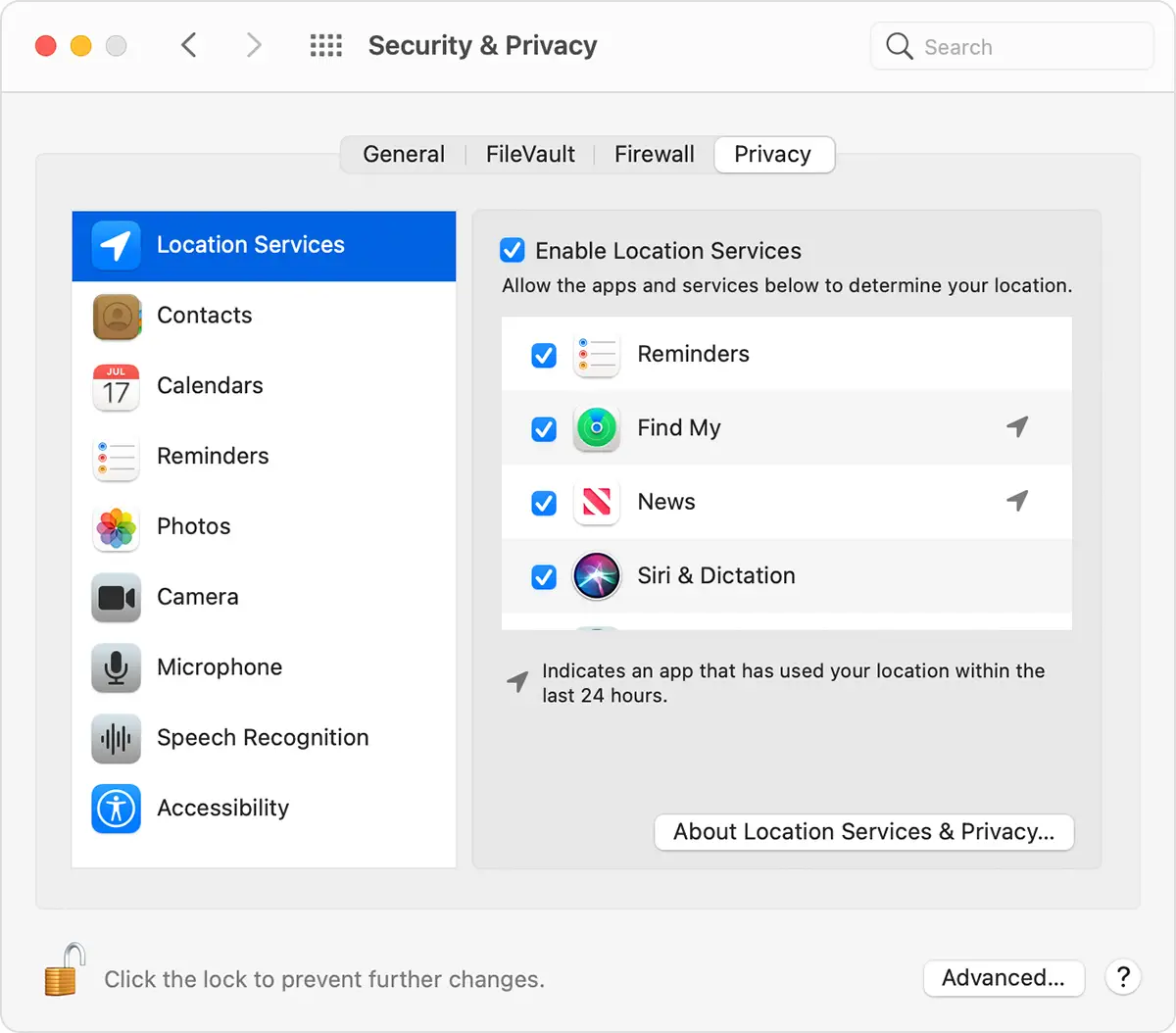Image resolution: width=1176 pixels, height=1033 pixels.
Task: Select the Microphone icon in sidebar
Action: (117, 668)
